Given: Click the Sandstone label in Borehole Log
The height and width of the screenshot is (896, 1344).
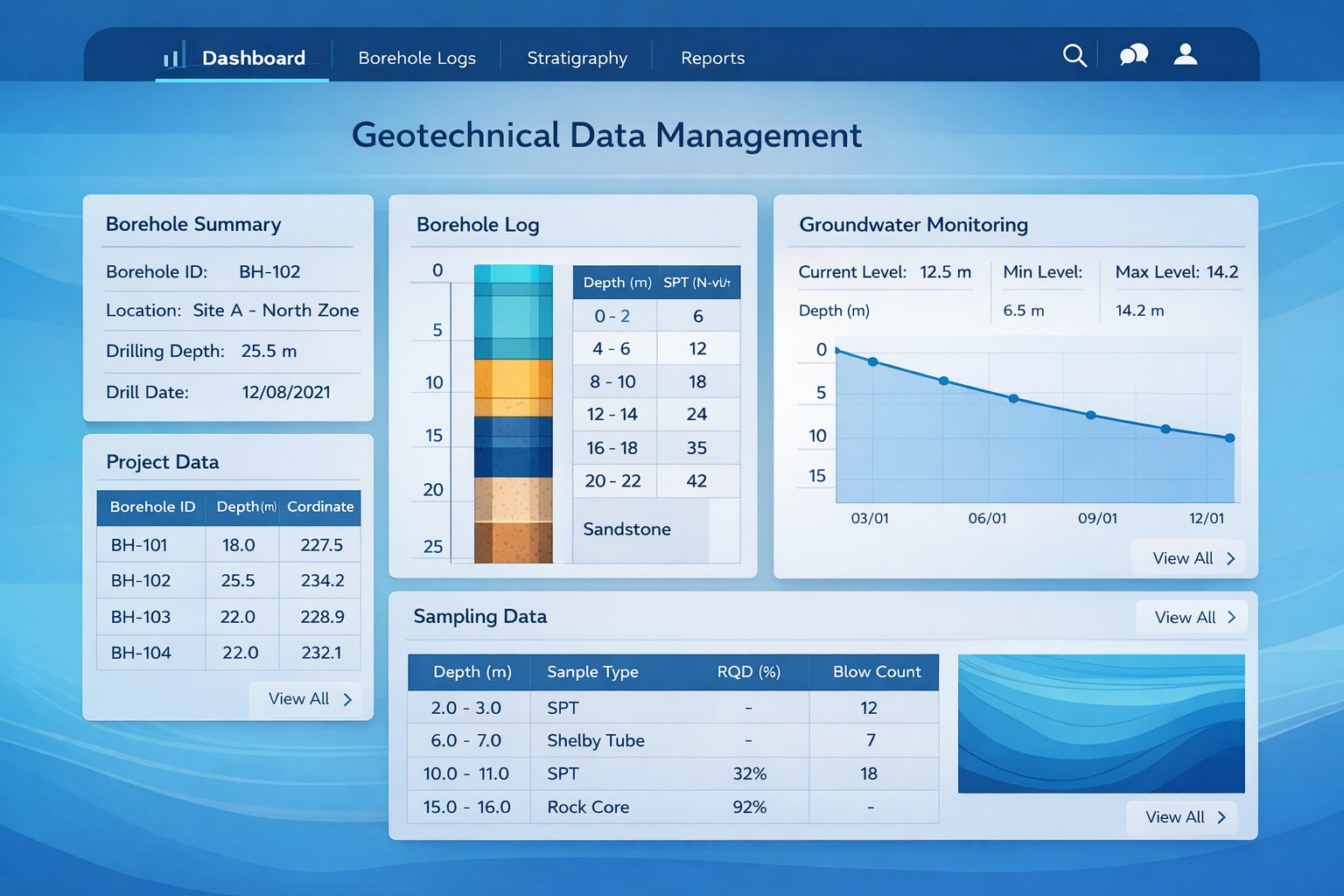Looking at the screenshot, I should pyautogui.click(x=626, y=529).
